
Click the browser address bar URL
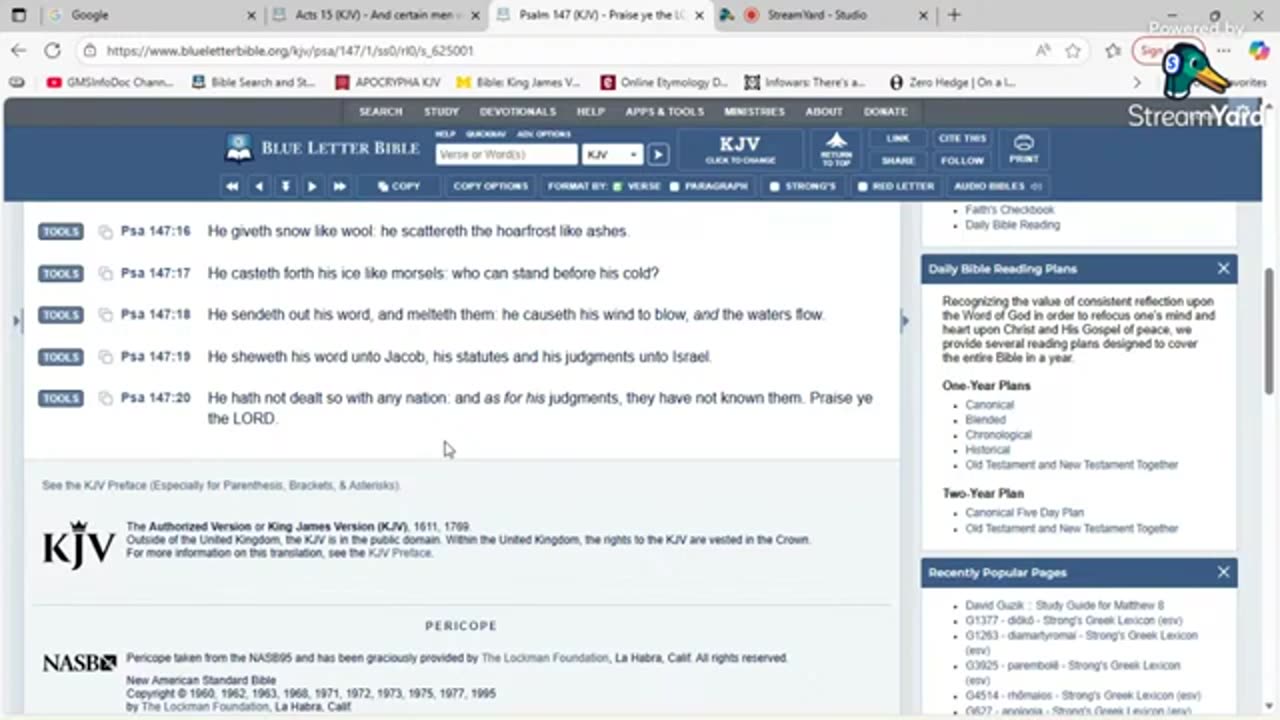(x=290, y=50)
